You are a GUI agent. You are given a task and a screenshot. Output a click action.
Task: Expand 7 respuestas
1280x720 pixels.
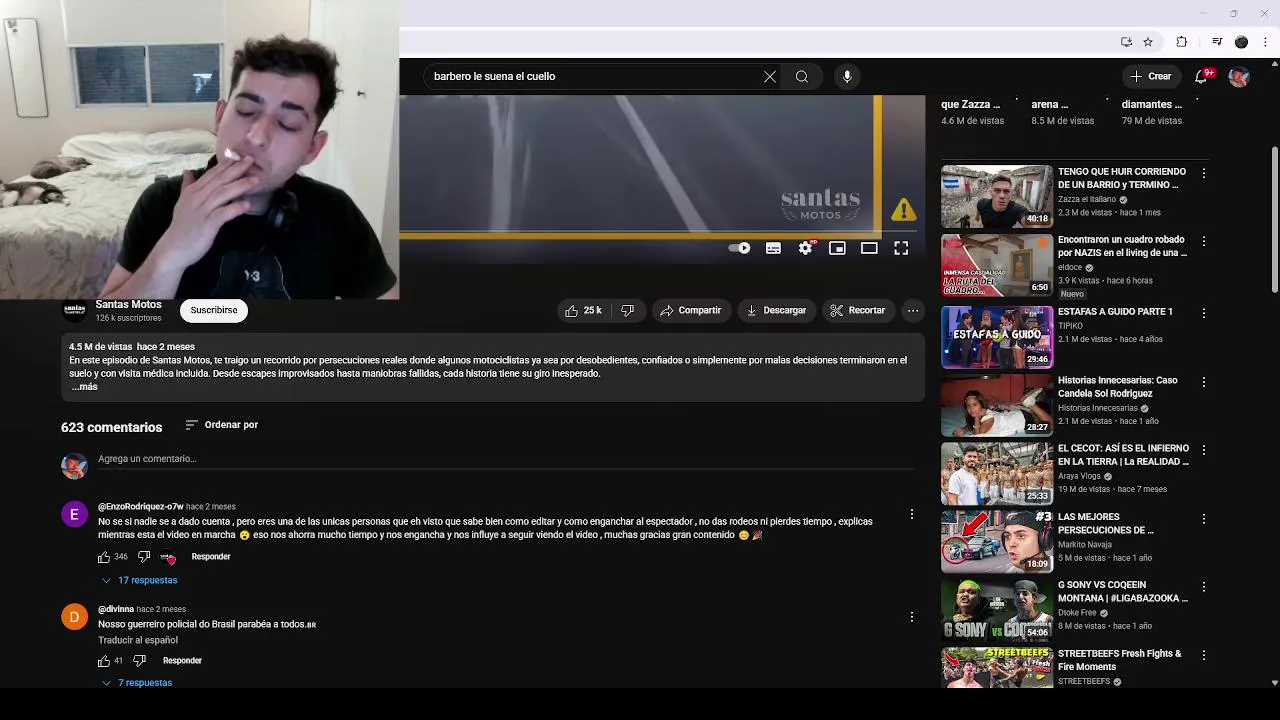[x=137, y=683]
